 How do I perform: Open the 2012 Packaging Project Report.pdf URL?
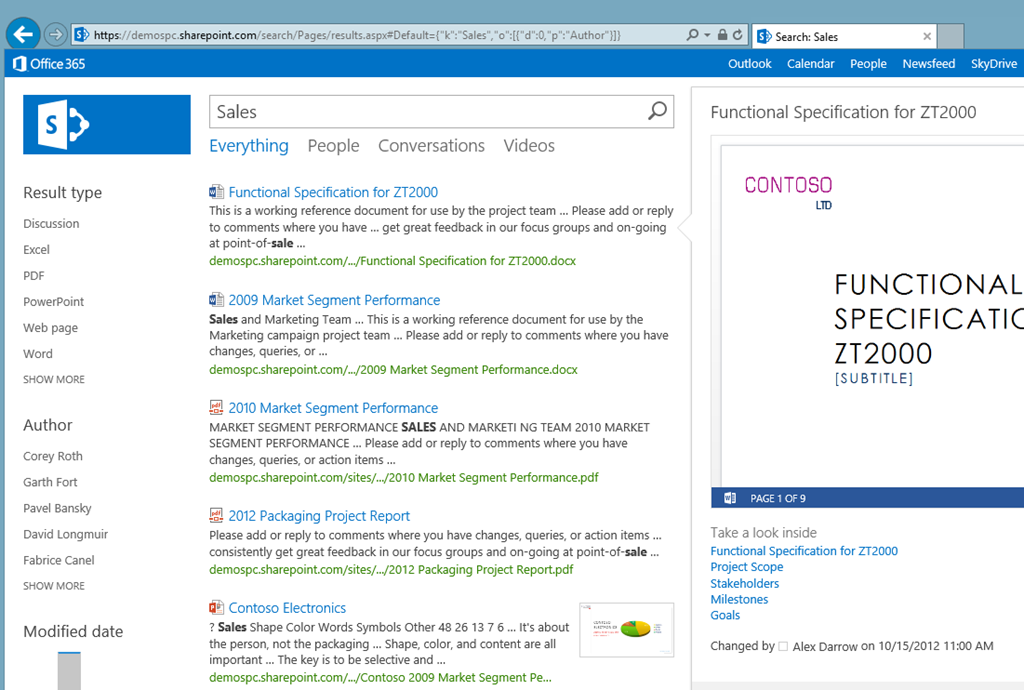tap(391, 569)
